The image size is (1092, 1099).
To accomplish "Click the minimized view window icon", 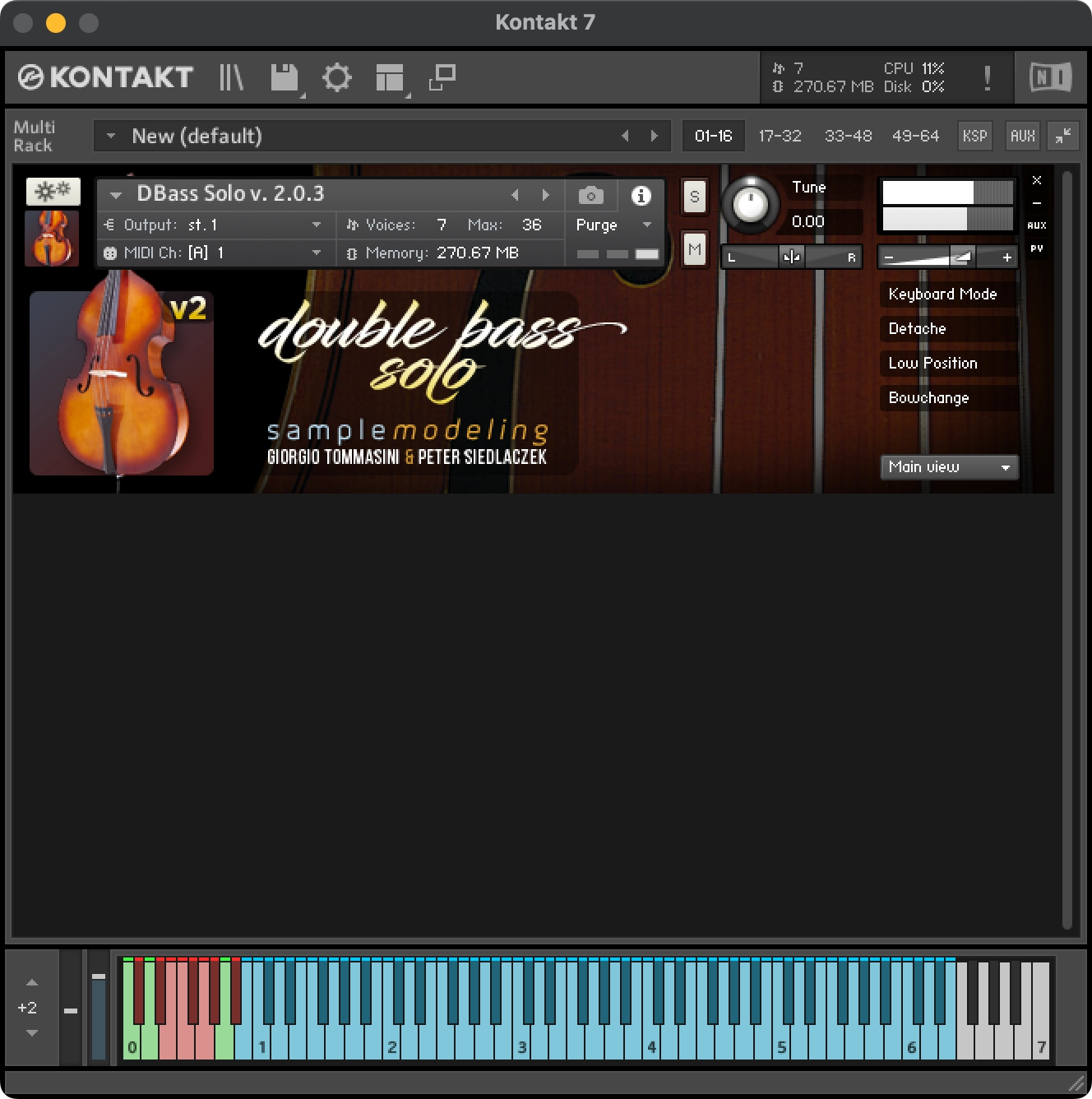I will point(442,77).
